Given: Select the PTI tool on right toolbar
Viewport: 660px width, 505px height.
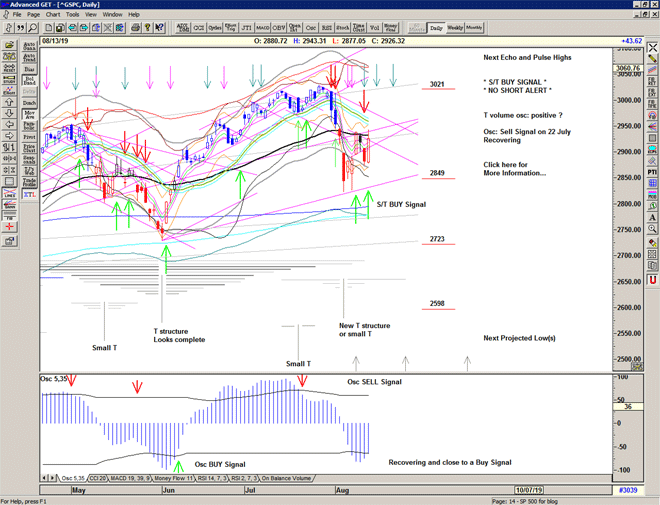Looking at the screenshot, I should coord(652,172).
